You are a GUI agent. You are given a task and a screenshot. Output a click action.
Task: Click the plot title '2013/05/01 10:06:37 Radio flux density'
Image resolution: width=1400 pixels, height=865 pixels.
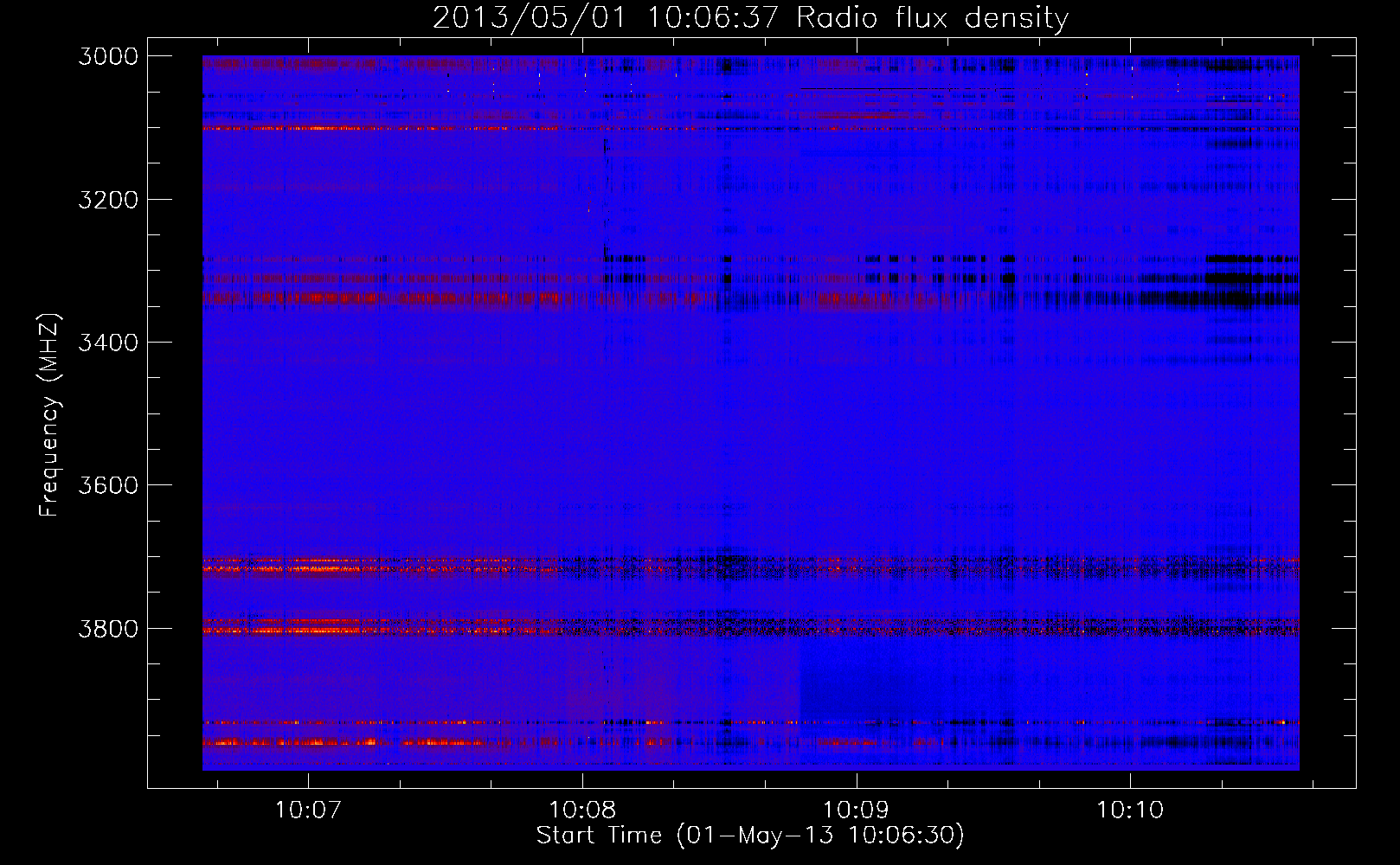click(750, 17)
